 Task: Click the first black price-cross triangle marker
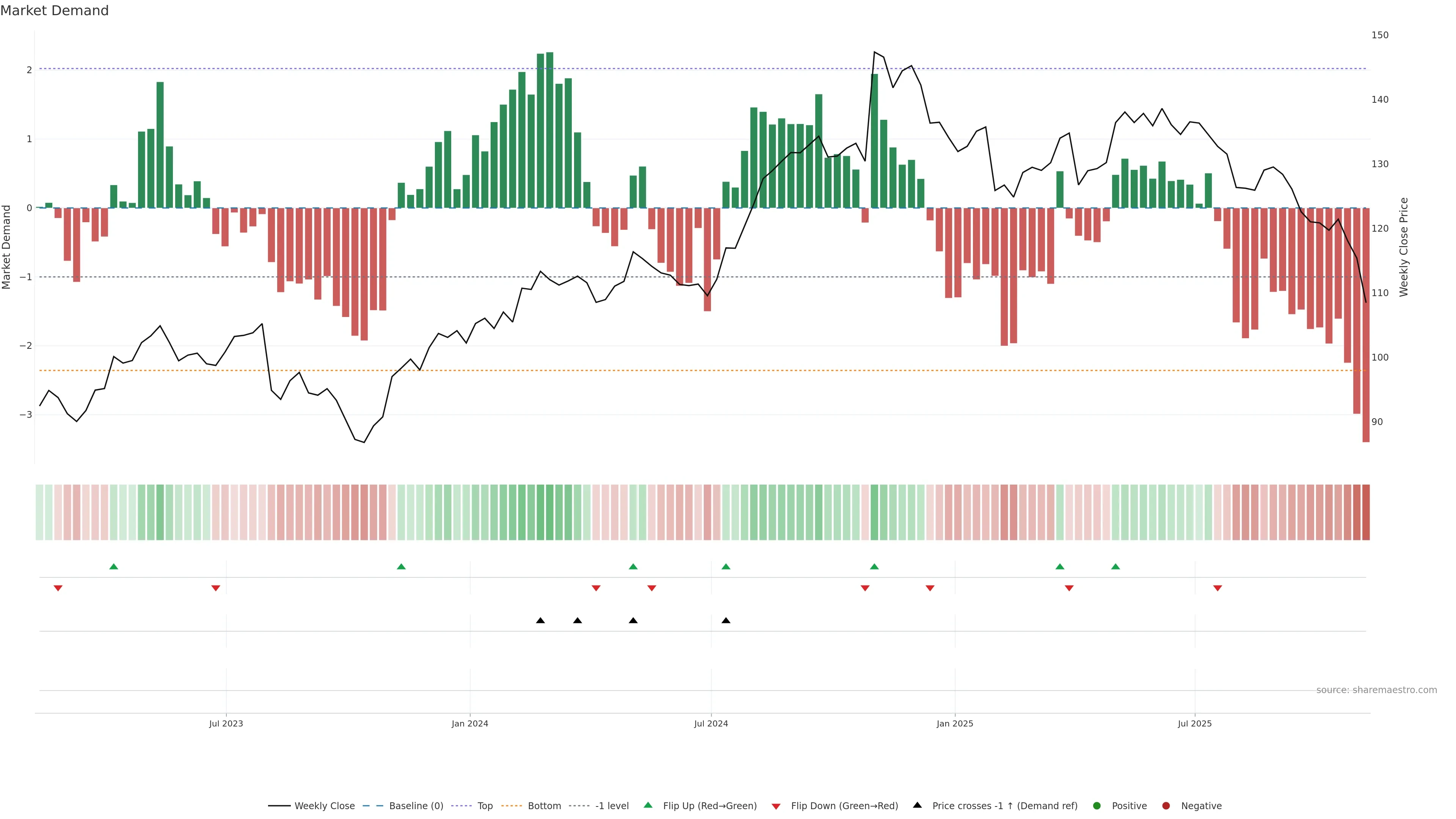point(540,621)
